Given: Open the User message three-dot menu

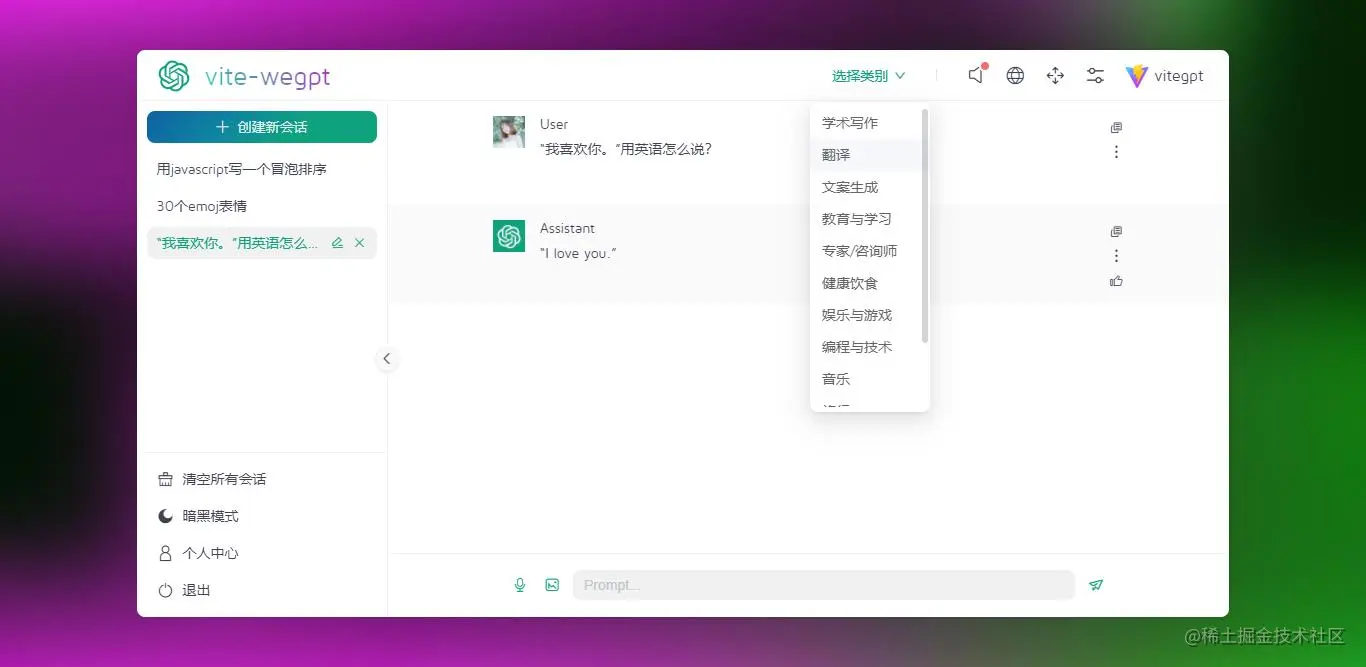Looking at the screenshot, I should pos(1117,152).
